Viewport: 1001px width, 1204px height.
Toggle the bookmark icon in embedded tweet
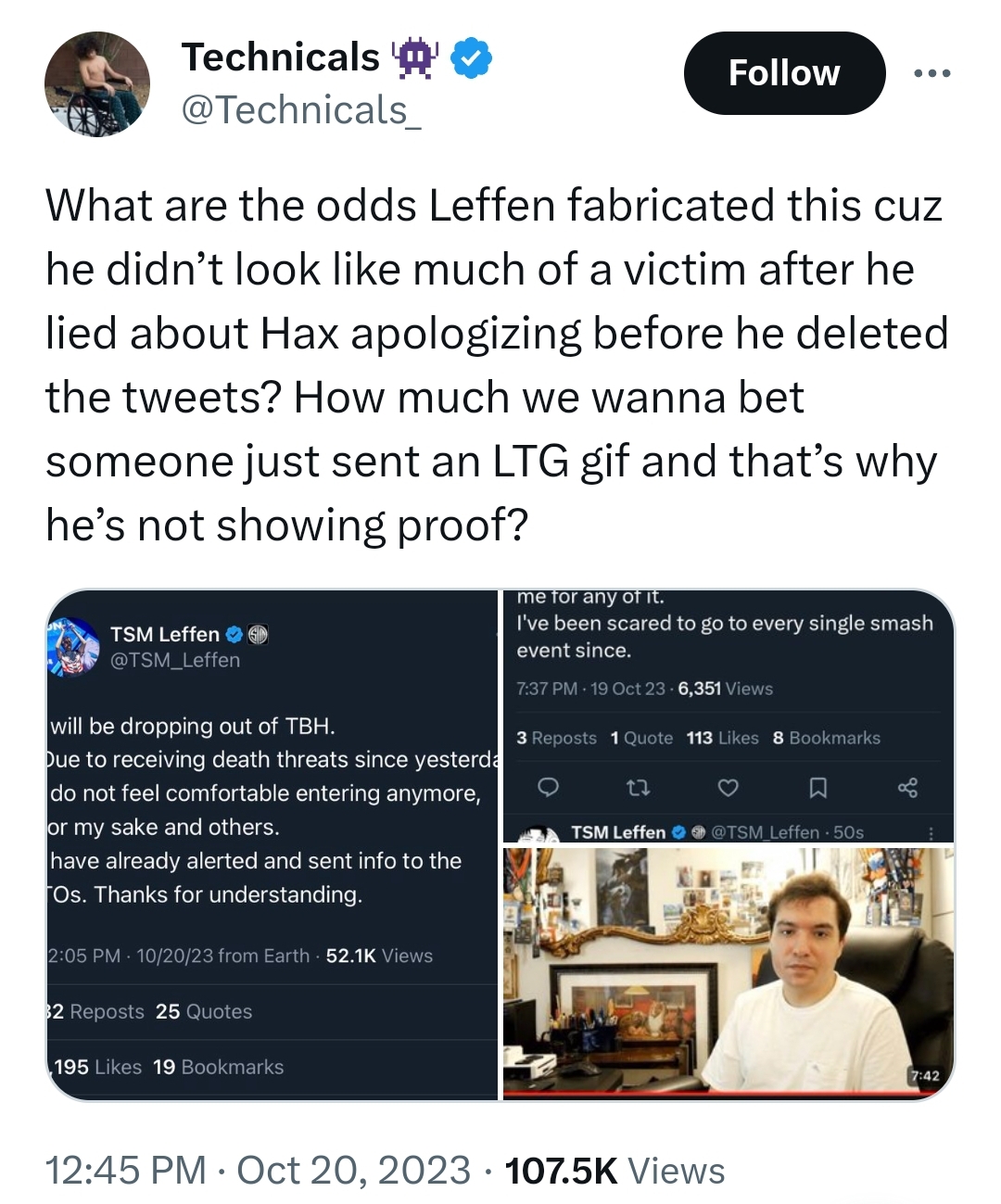[817, 788]
